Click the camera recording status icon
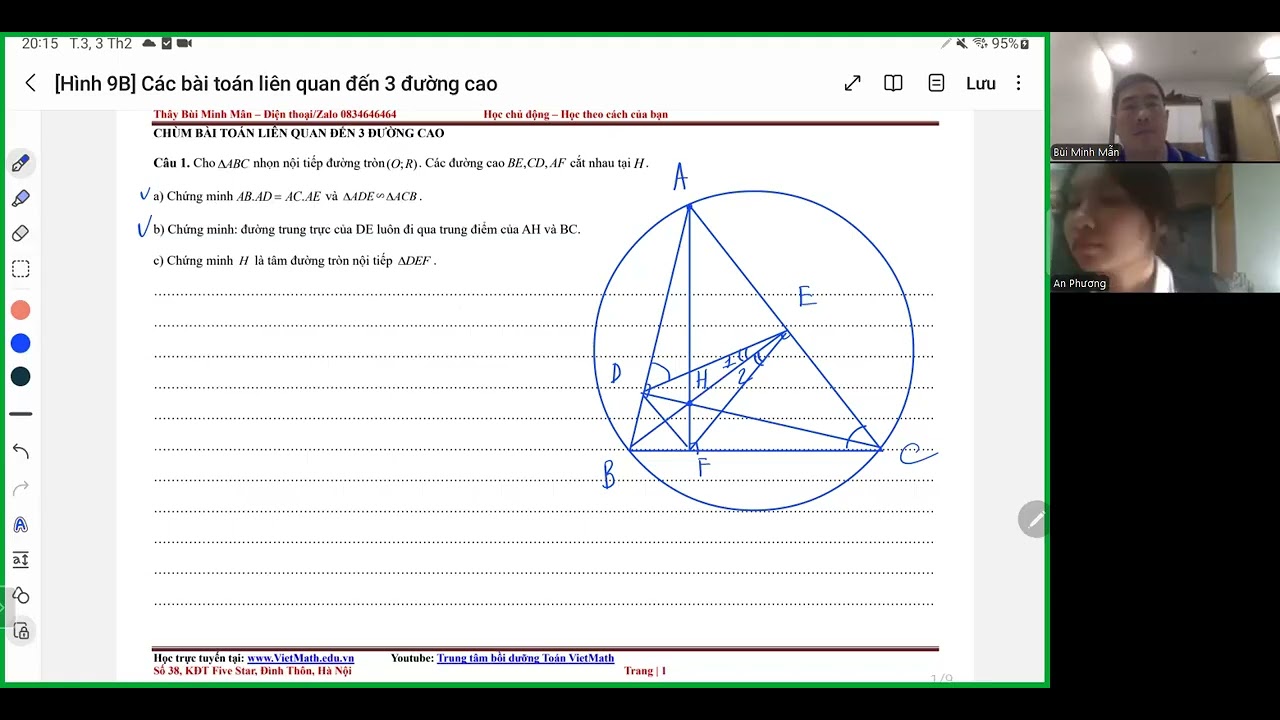This screenshot has height=720, width=1280. coord(184,44)
